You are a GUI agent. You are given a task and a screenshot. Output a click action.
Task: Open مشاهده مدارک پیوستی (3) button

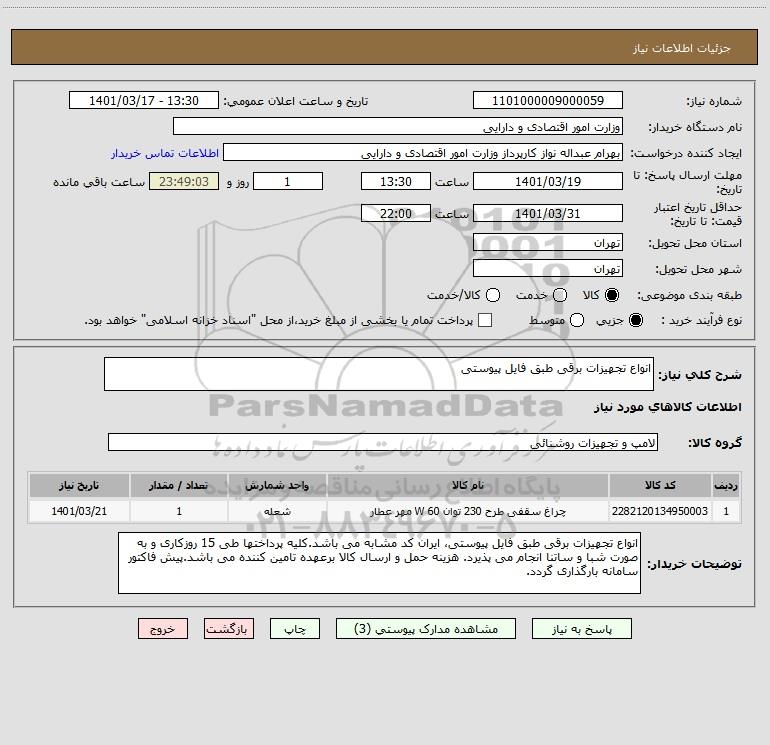coord(426,629)
